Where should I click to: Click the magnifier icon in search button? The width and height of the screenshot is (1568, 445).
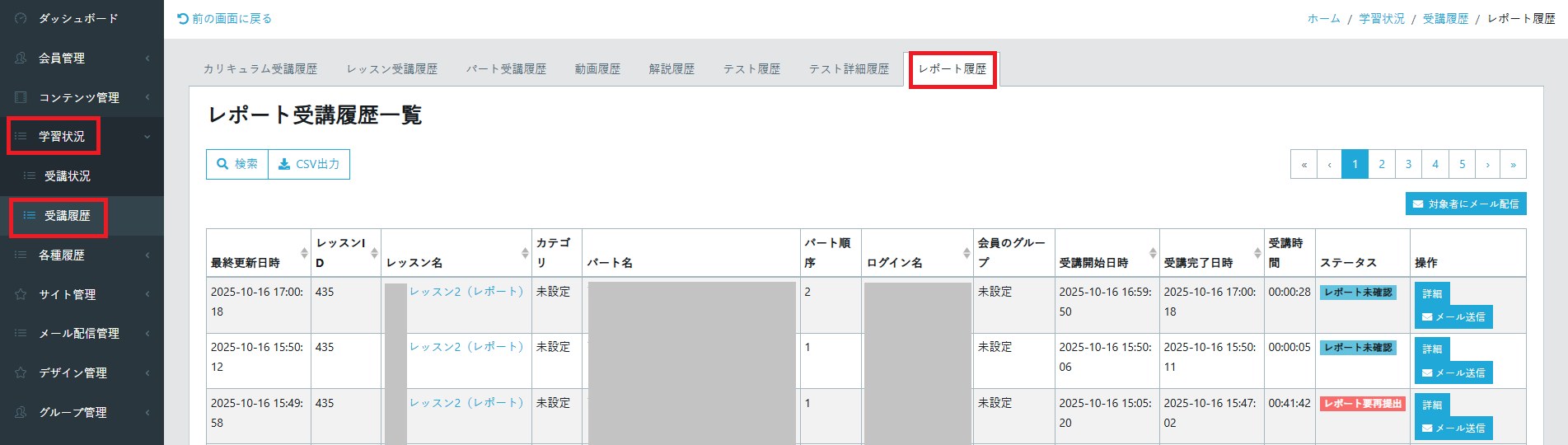coord(222,164)
